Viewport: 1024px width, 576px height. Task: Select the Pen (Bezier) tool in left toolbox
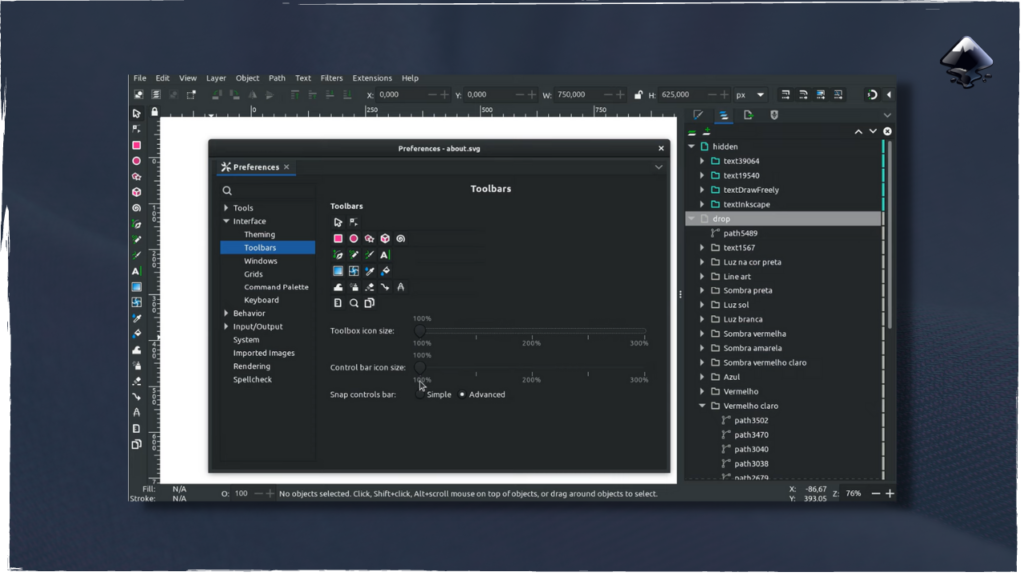pyautogui.click(x=136, y=224)
